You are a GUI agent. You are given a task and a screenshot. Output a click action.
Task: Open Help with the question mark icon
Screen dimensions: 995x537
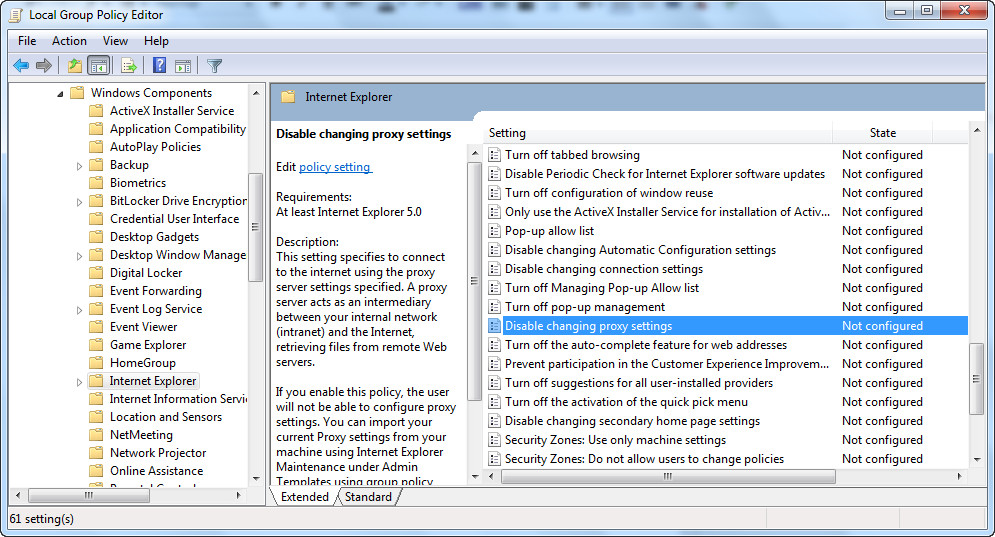click(x=159, y=65)
